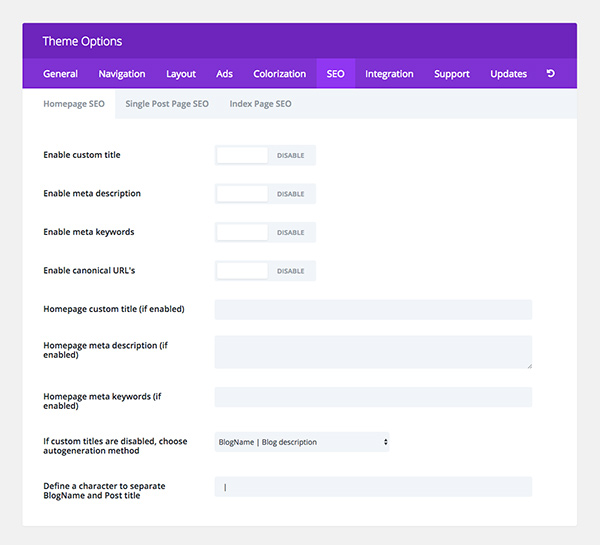Viewport: 600px width, 545px height.
Task: Open the Integration tab
Action: point(389,73)
